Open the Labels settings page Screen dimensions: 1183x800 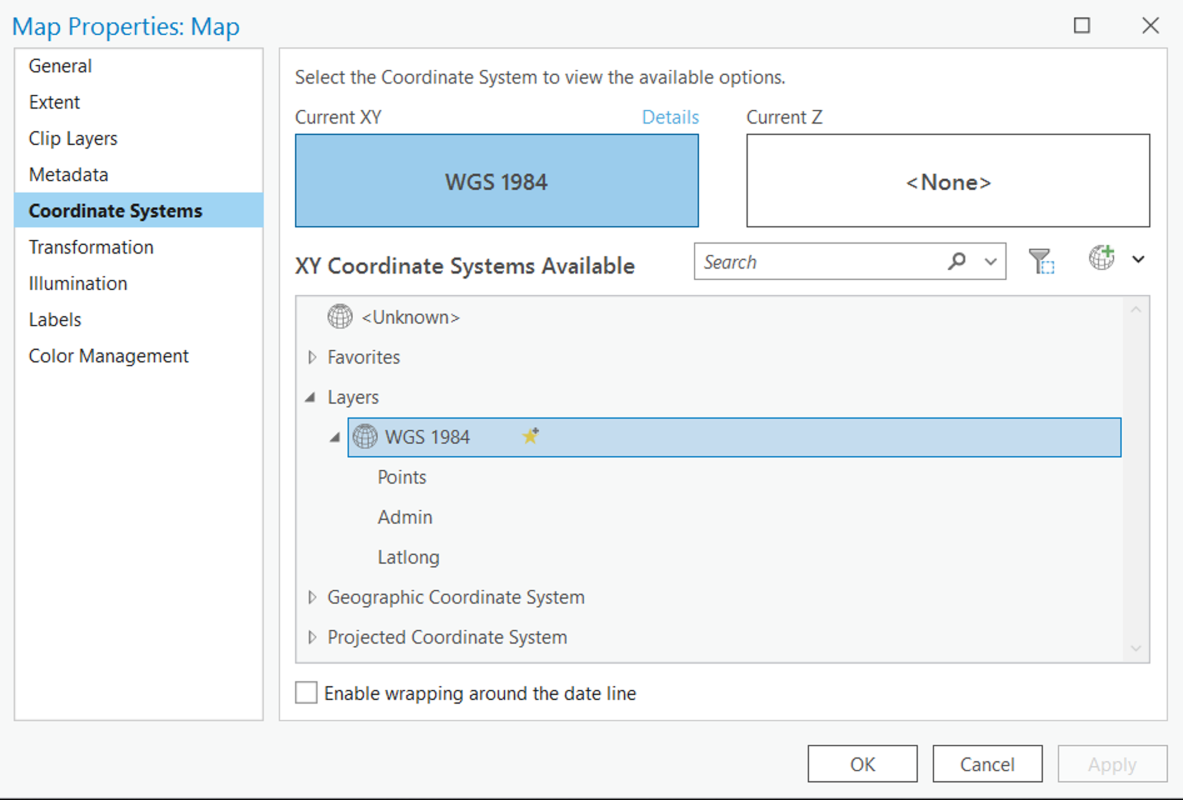55,319
